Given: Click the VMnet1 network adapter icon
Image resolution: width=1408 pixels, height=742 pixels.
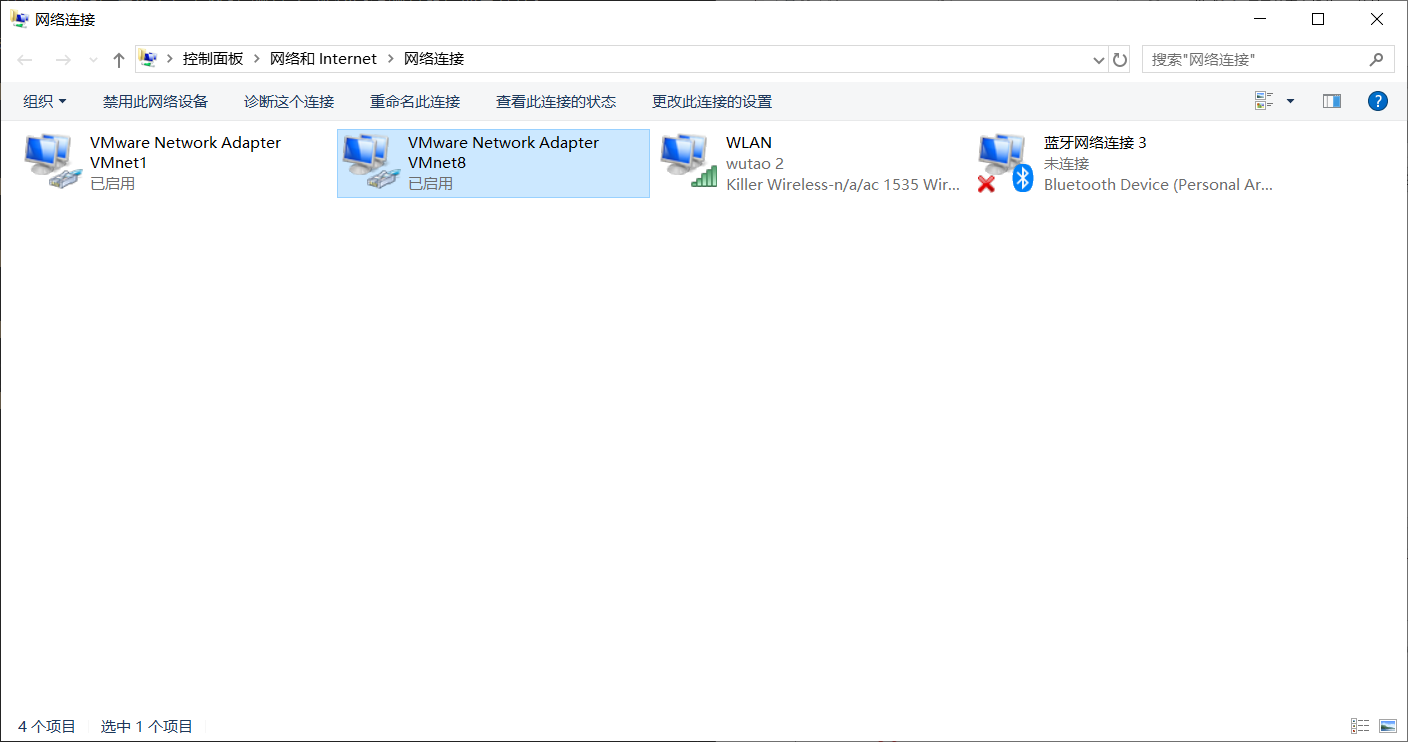Looking at the screenshot, I should pyautogui.click(x=50, y=162).
